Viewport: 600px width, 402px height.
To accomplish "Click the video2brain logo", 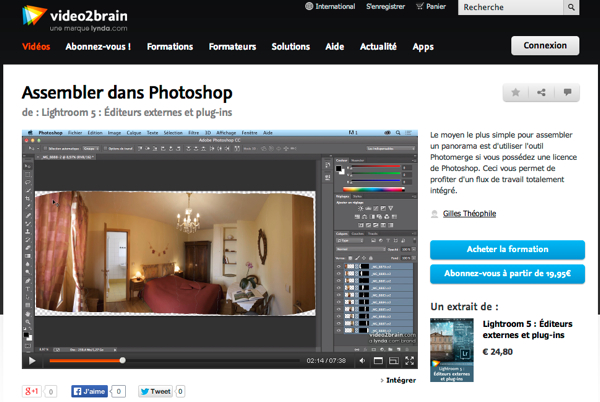I will point(75,18).
